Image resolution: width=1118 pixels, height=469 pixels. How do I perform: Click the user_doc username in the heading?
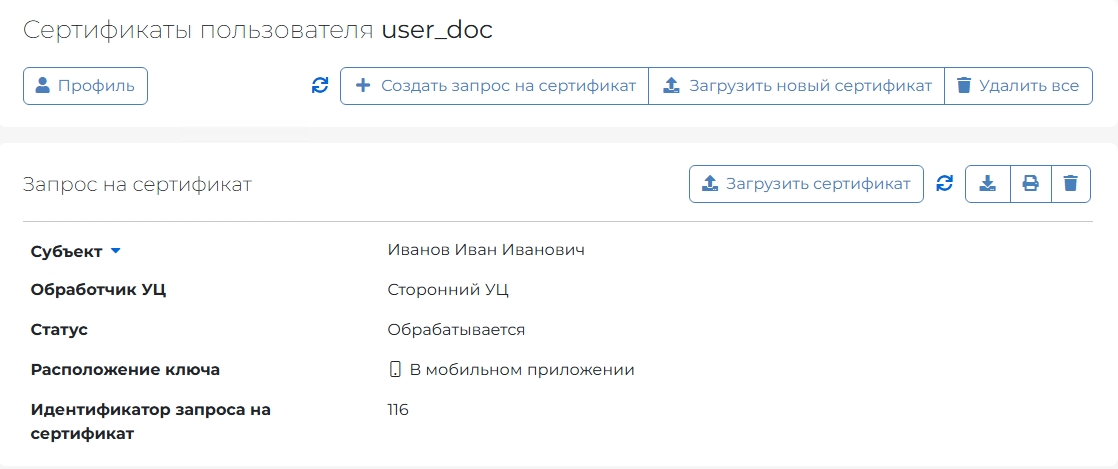click(x=436, y=30)
